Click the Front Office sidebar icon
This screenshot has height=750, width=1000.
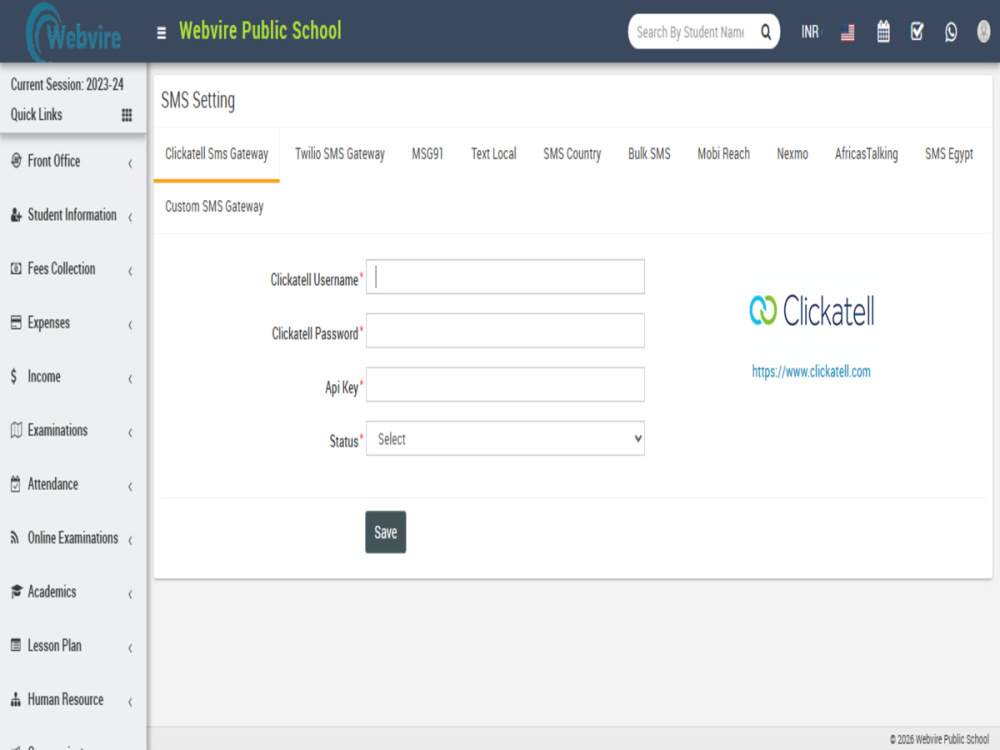coord(16,161)
